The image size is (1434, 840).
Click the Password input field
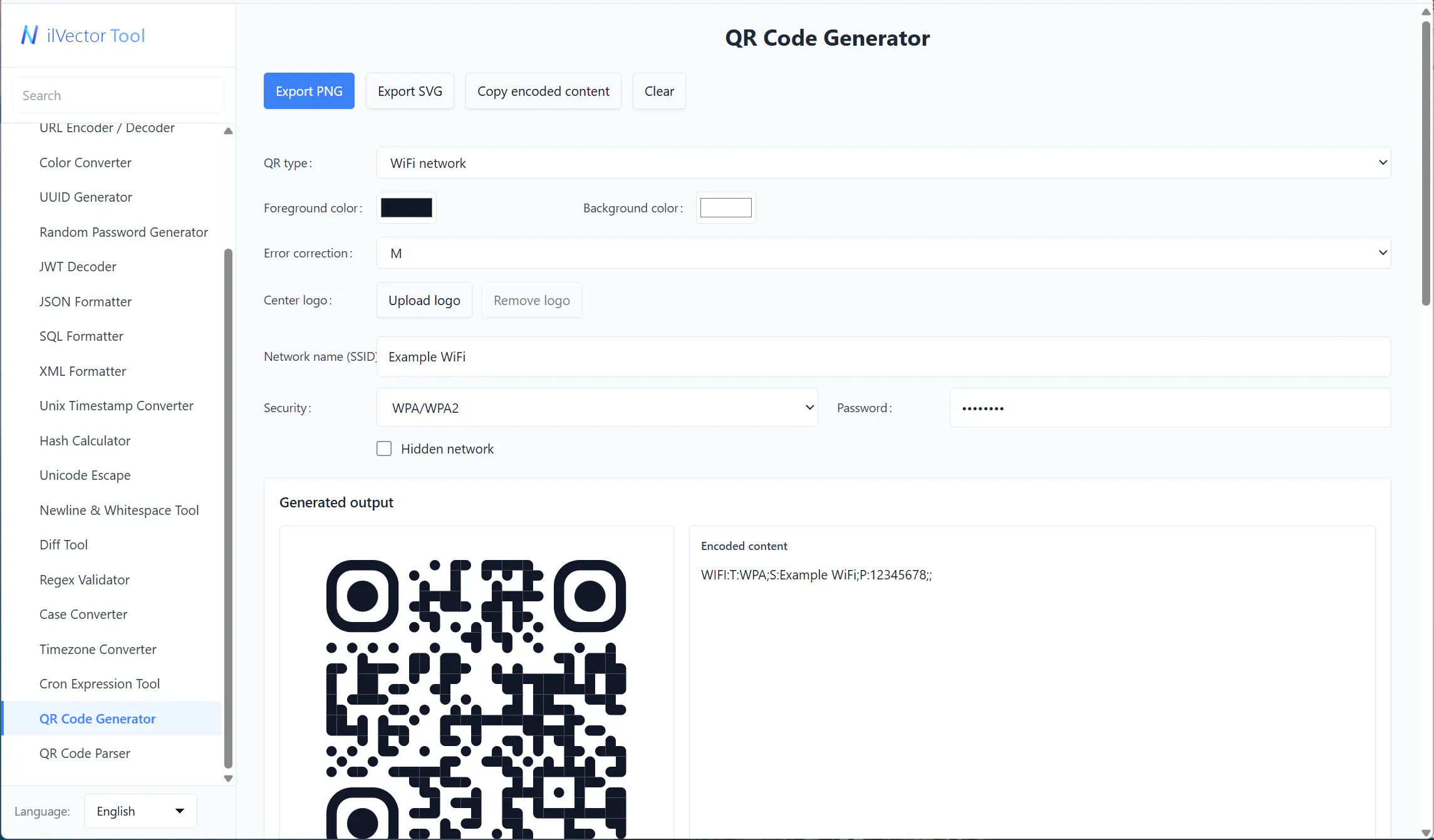pos(1170,408)
